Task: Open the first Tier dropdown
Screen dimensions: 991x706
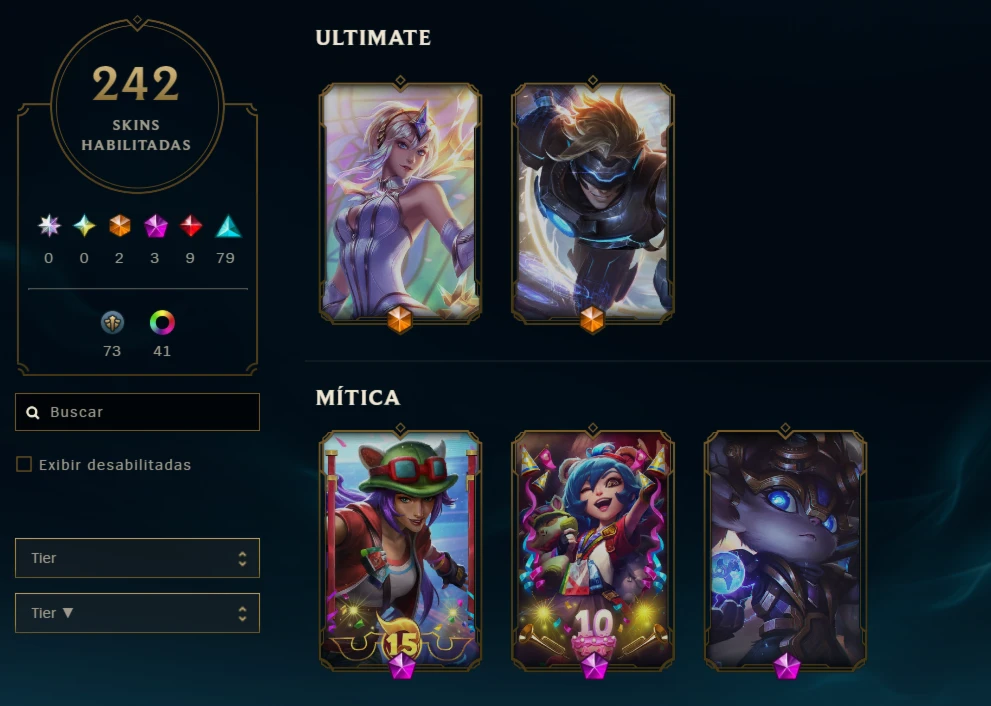Action: point(137,558)
